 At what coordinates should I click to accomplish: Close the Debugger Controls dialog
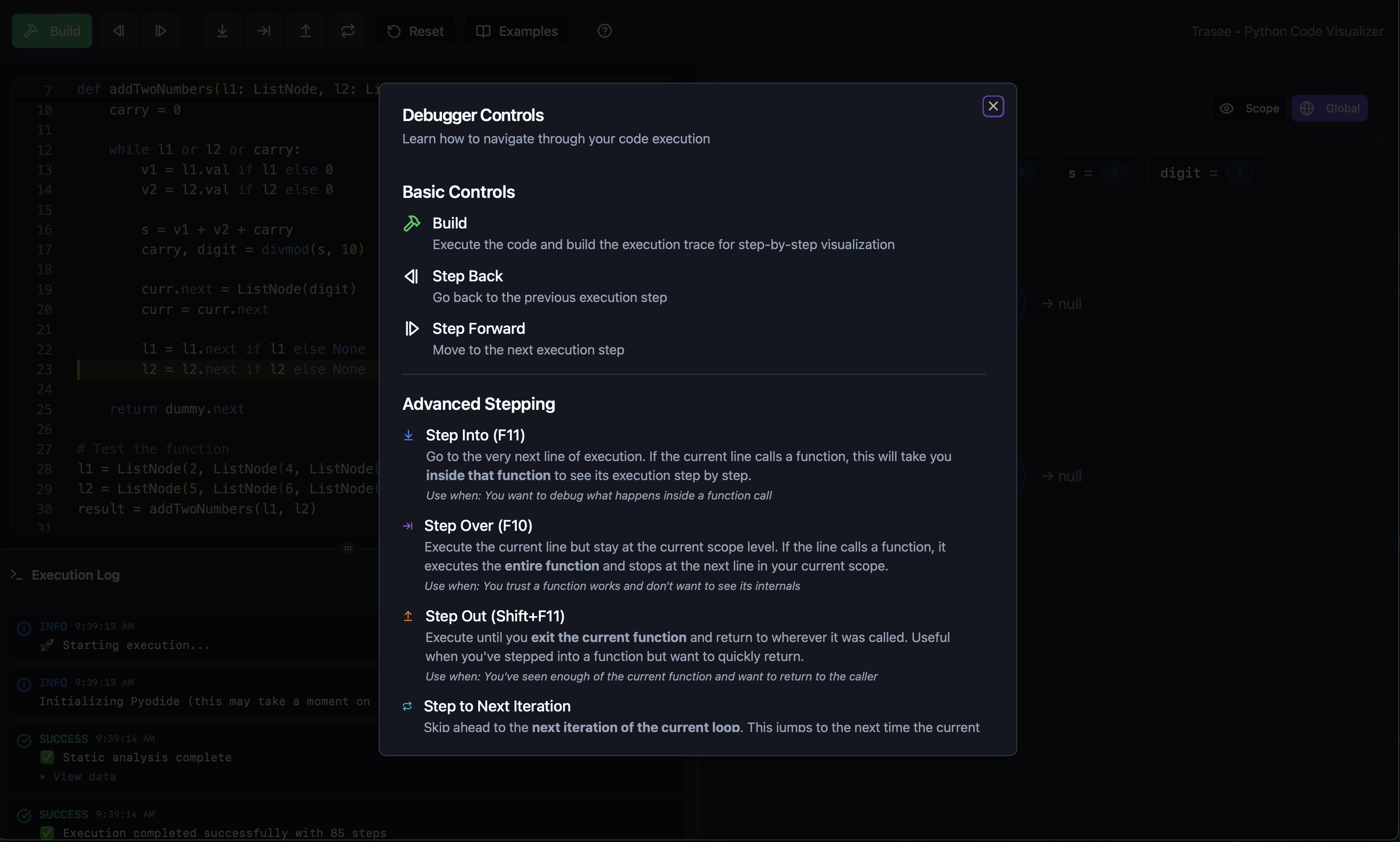(x=993, y=106)
